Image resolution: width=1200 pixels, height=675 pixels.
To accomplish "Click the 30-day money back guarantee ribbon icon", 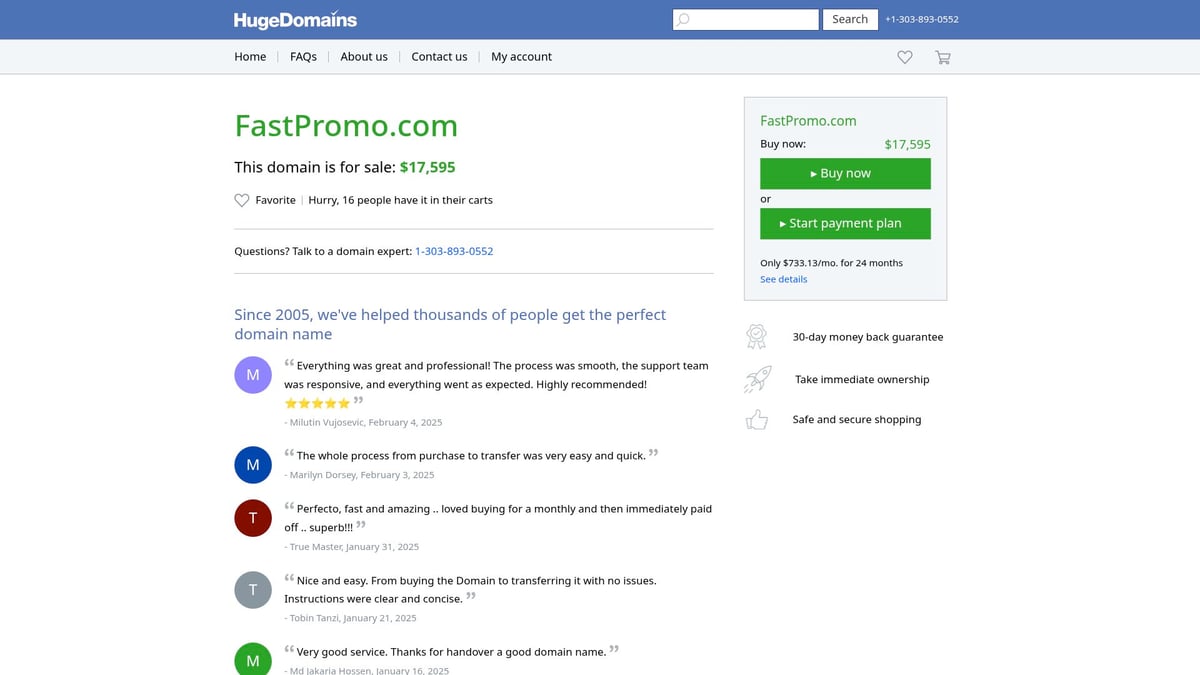I will pos(756,336).
